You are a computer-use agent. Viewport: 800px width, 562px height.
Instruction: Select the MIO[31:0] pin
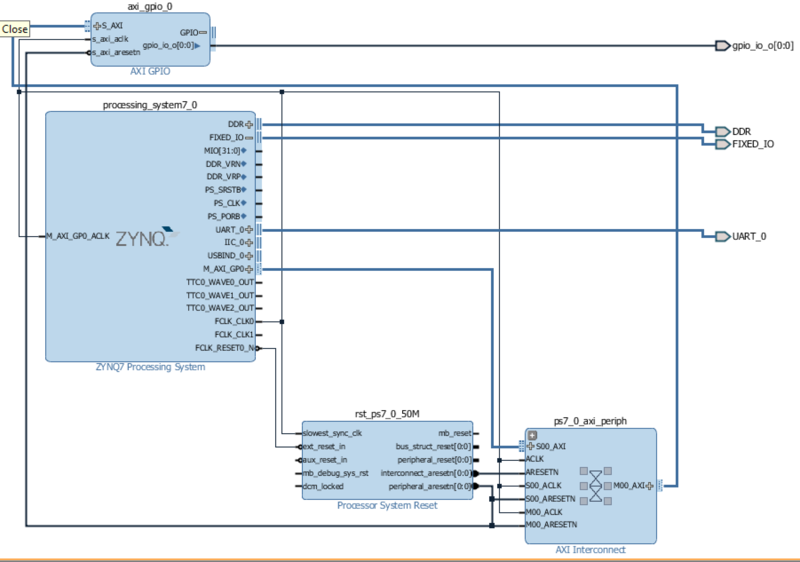pyautogui.click(x=225, y=151)
